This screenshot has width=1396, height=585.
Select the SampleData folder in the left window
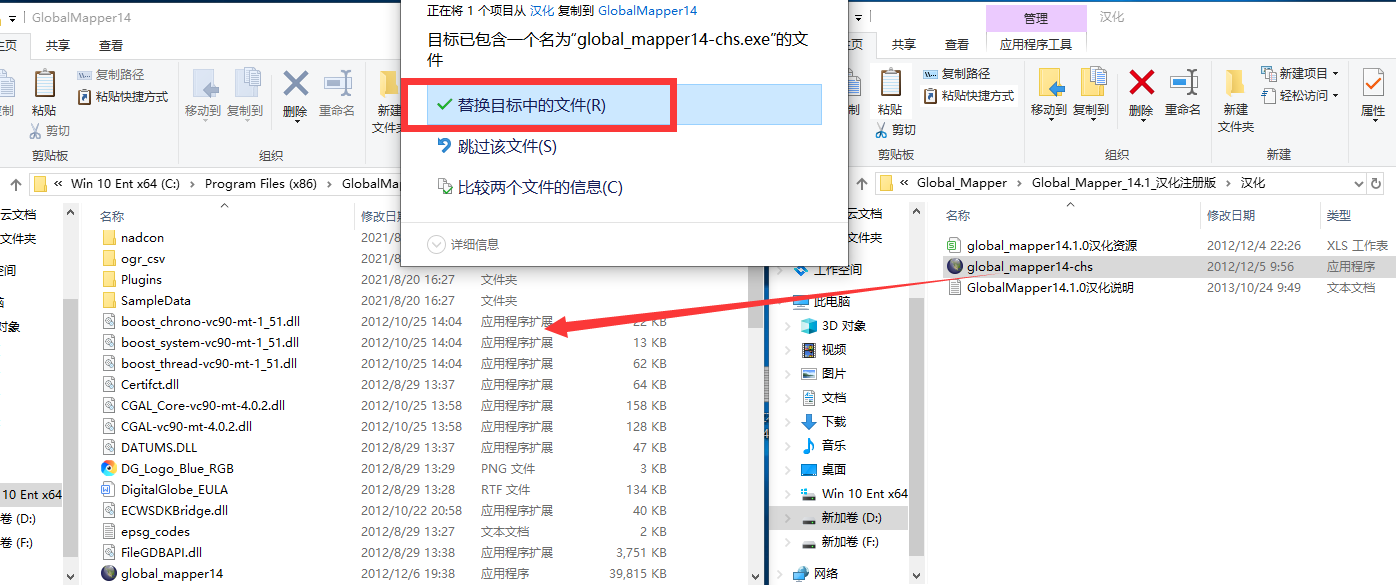coord(156,301)
